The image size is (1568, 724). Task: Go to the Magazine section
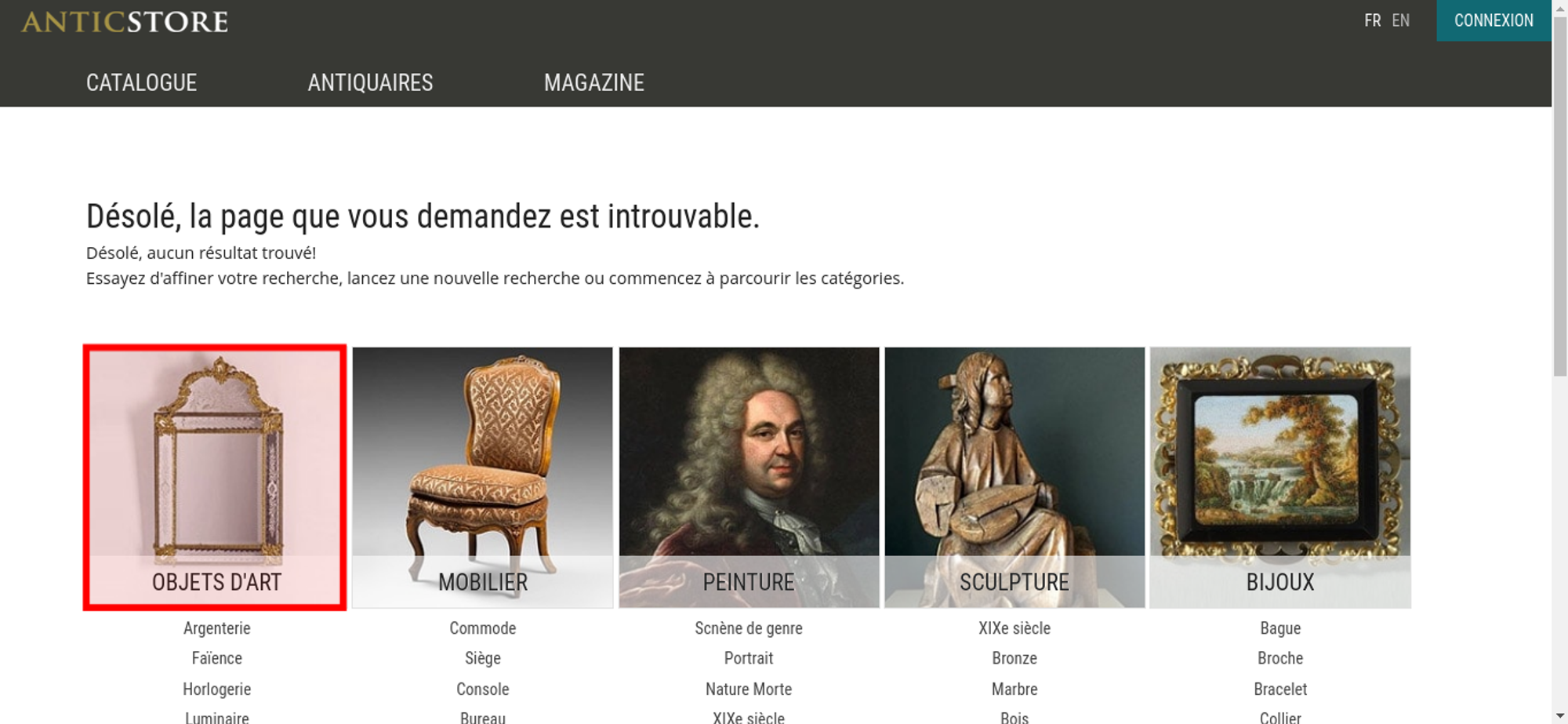pos(594,82)
